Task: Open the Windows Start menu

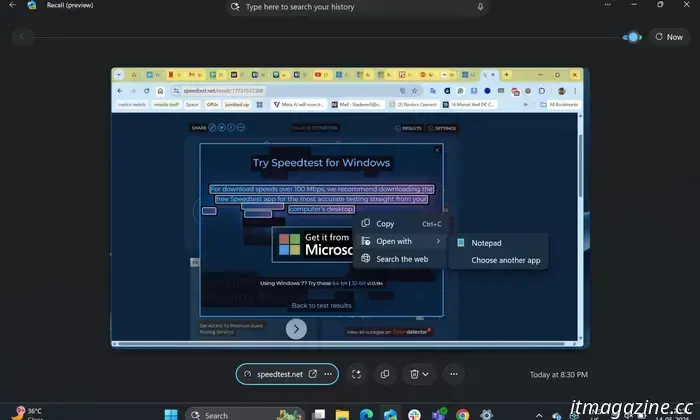Action: (x=171, y=415)
